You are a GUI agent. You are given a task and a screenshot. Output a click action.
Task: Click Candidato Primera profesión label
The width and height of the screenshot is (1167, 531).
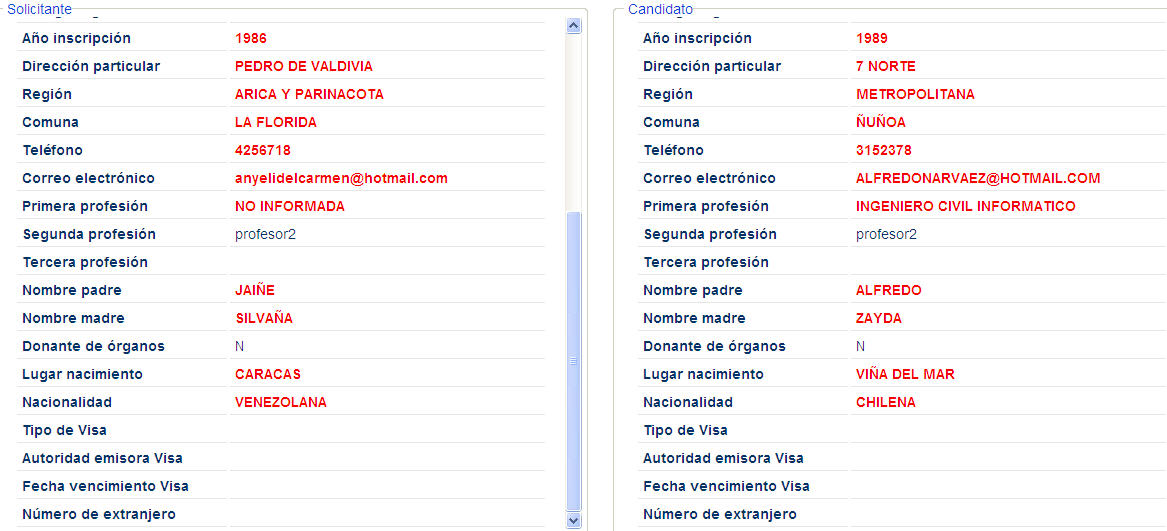[706, 206]
